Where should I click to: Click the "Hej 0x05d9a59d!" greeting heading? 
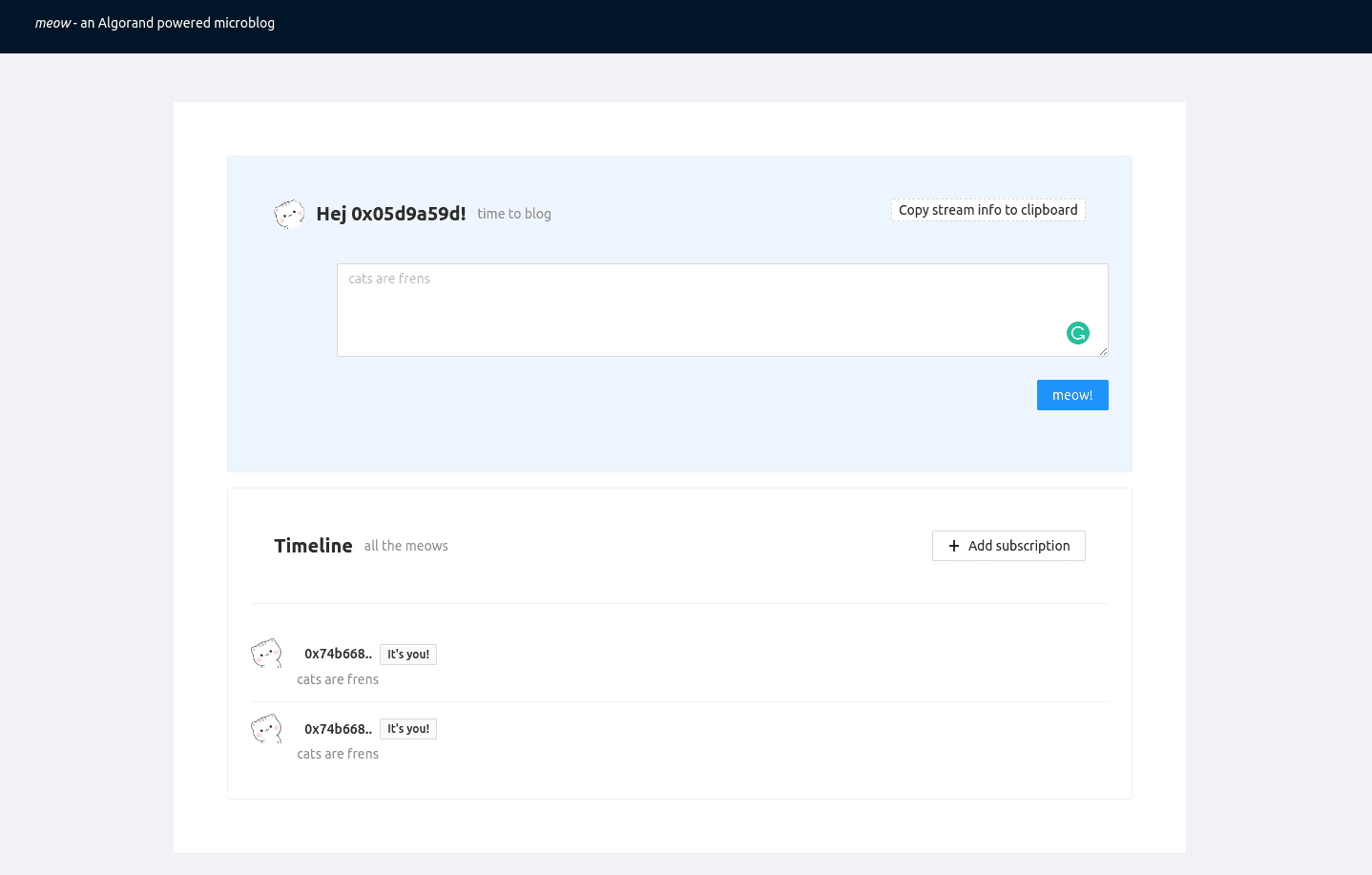tap(390, 214)
